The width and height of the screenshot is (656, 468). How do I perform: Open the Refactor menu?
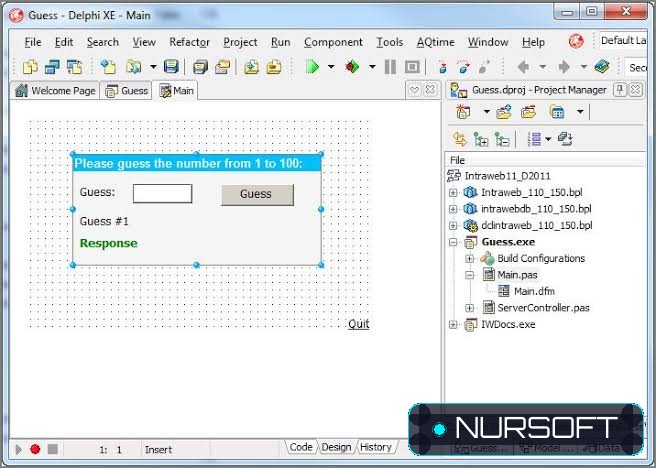pyautogui.click(x=189, y=42)
